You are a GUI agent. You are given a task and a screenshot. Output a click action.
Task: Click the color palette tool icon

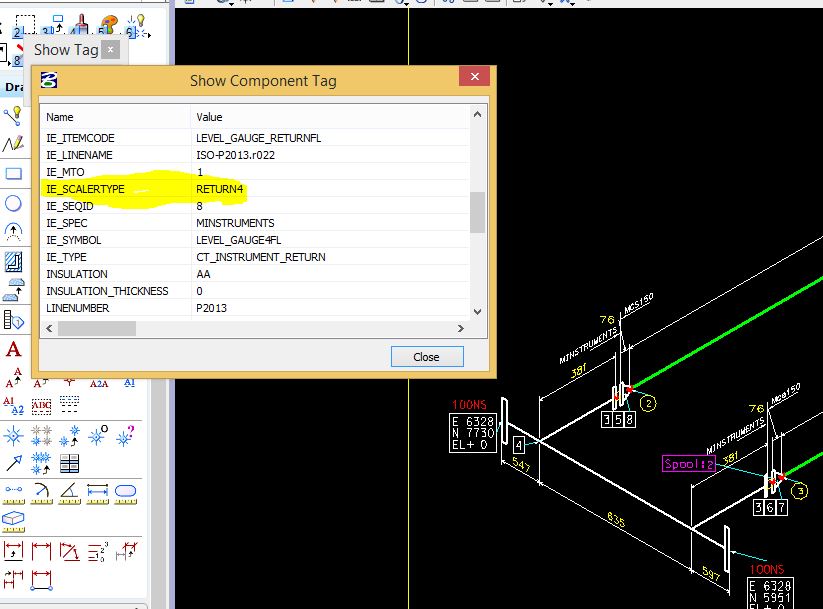click(108, 26)
